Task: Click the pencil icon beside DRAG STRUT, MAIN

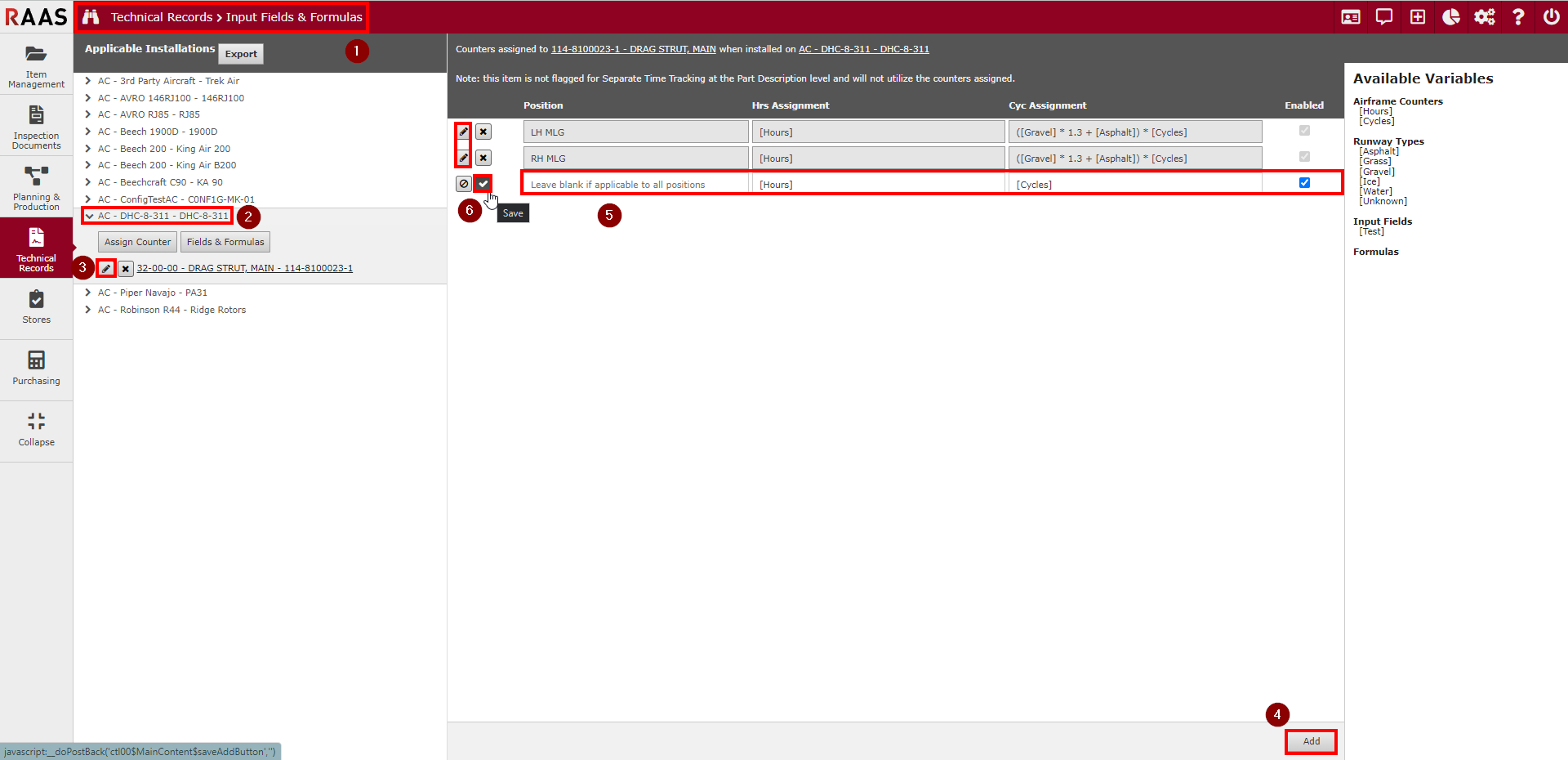Action: (x=106, y=268)
